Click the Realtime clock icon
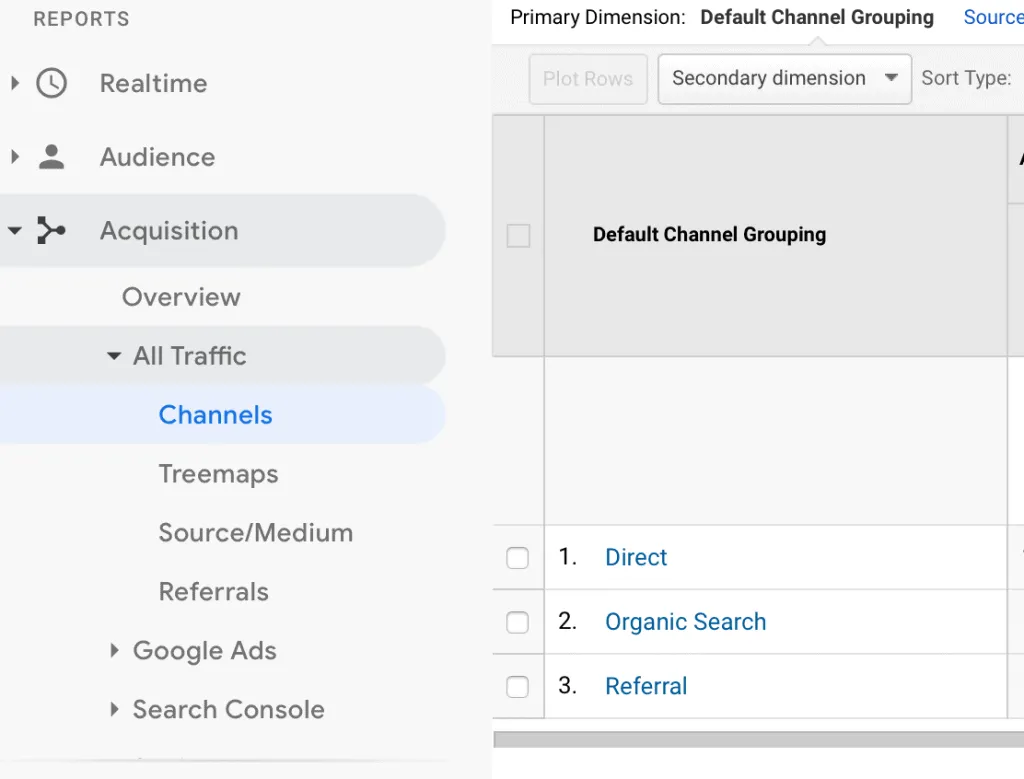This screenshot has width=1024, height=779. point(51,83)
